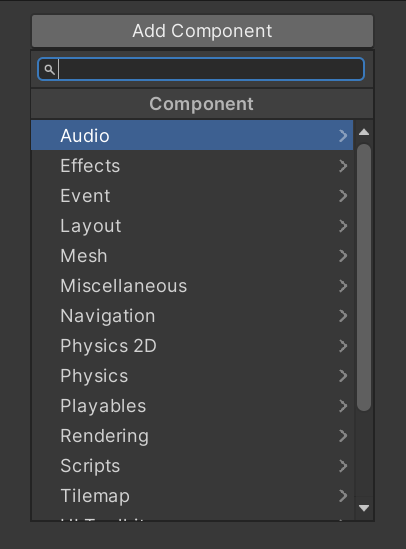
Task: Open the Audio component category
Action: 192,135
